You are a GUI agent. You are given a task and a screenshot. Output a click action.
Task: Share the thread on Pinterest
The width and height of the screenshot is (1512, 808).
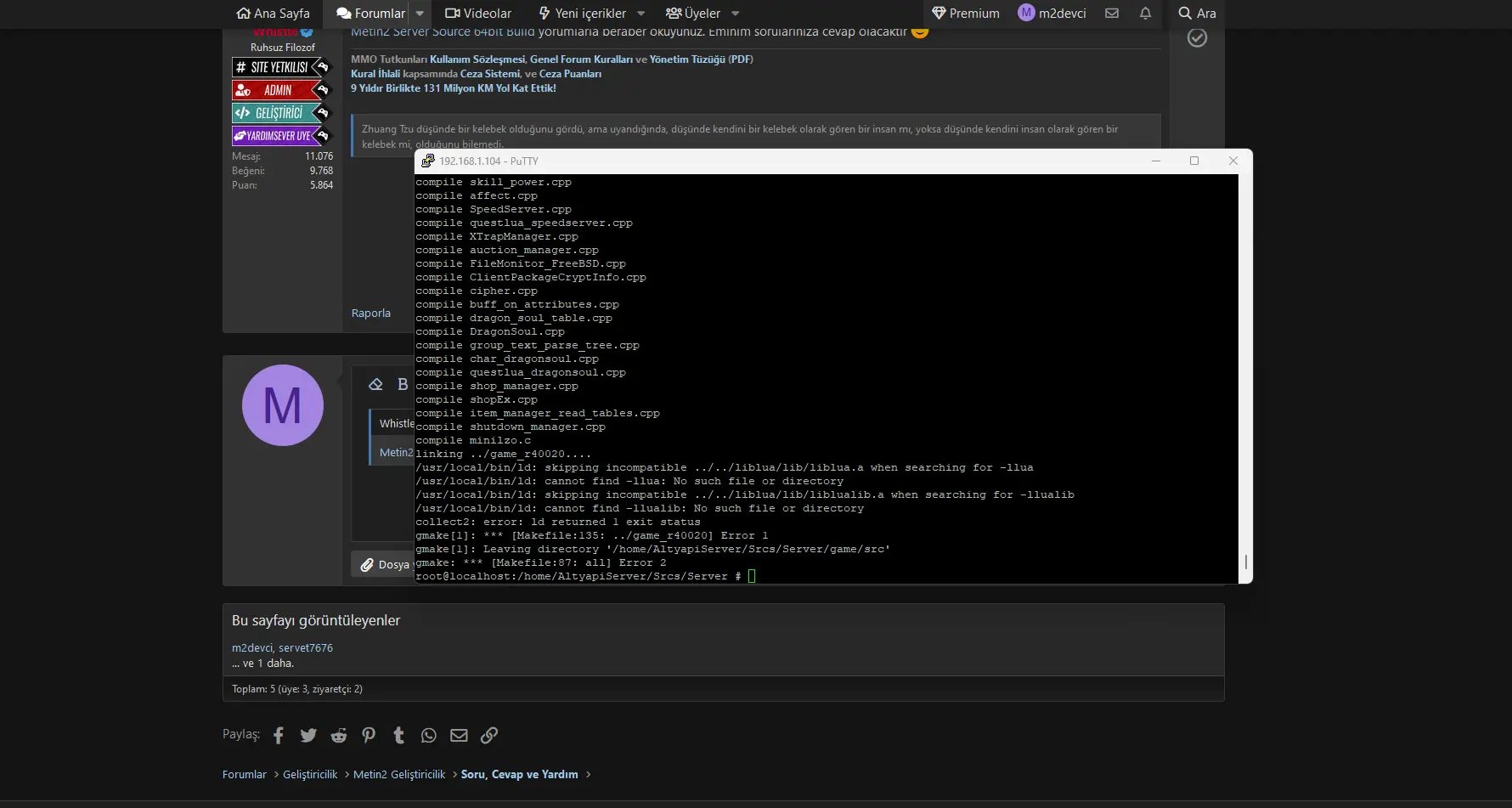coord(369,736)
